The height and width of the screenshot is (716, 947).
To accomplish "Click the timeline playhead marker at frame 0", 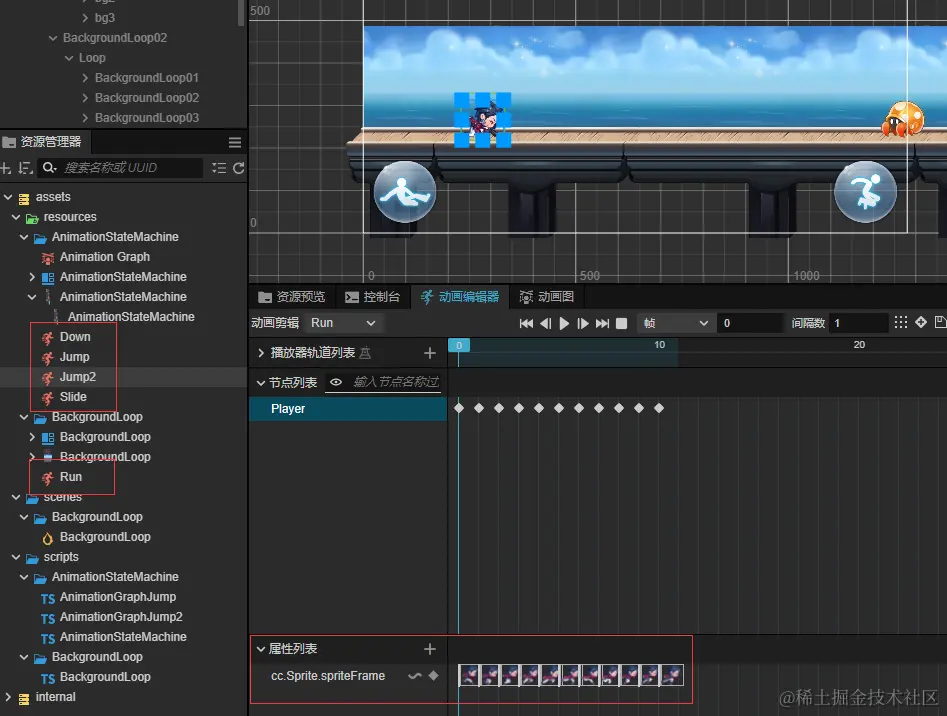I will tap(459, 345).
